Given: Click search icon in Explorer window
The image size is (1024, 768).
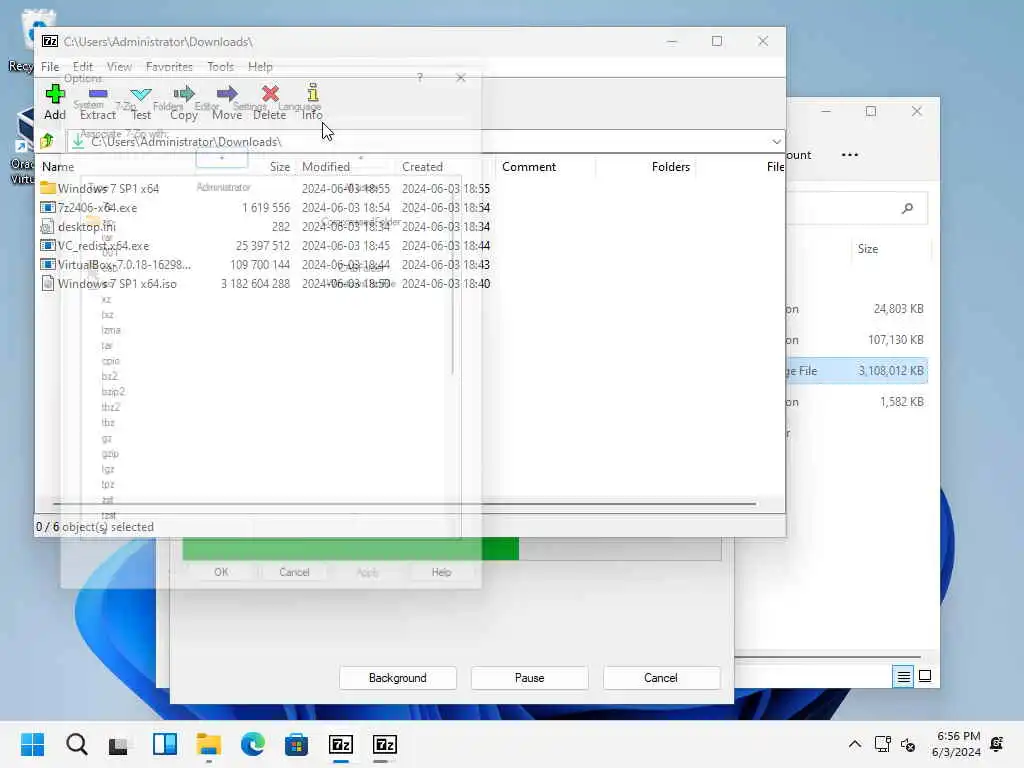Looking at the screenshot, I should (x=907, y=208).
